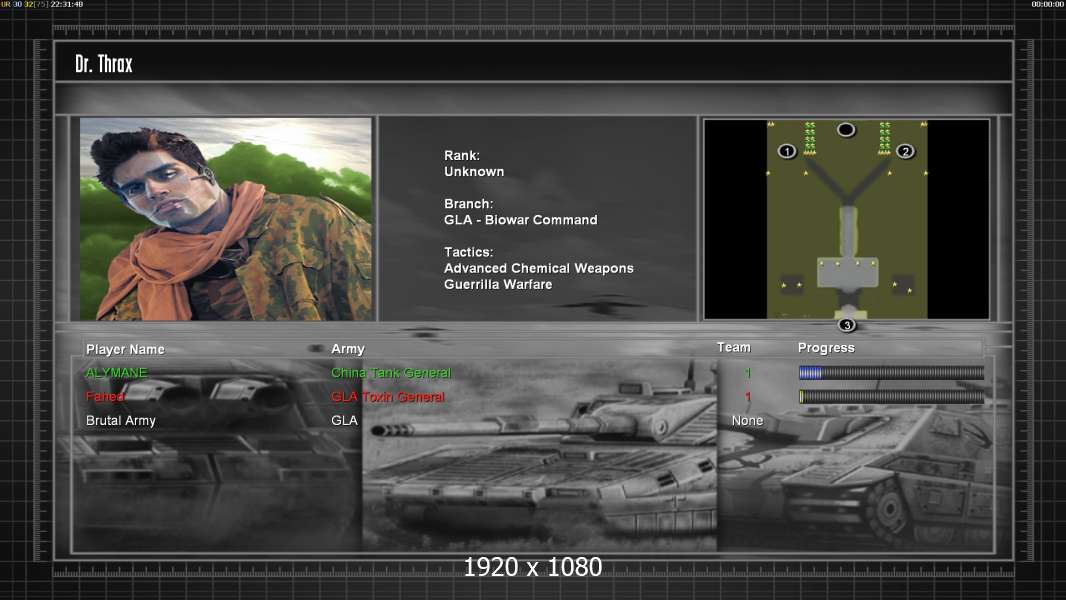The width and height of the screenshot is (1066, 600).
Task: Click the China Tank General army entry
Action: pyautogui.click(x=391, y=373)
